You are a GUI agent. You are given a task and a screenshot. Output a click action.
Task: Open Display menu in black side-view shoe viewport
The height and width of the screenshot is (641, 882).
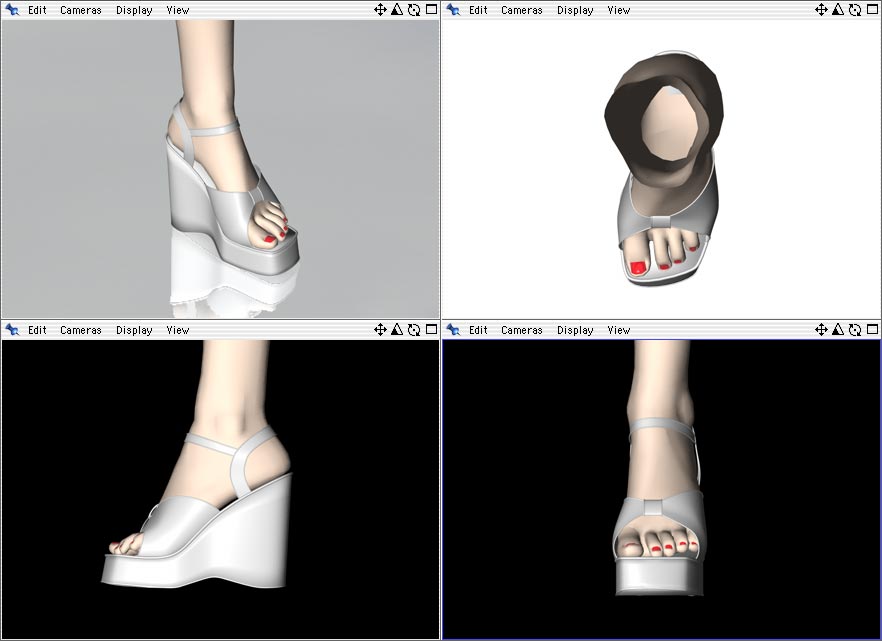[x=134, y=330]
